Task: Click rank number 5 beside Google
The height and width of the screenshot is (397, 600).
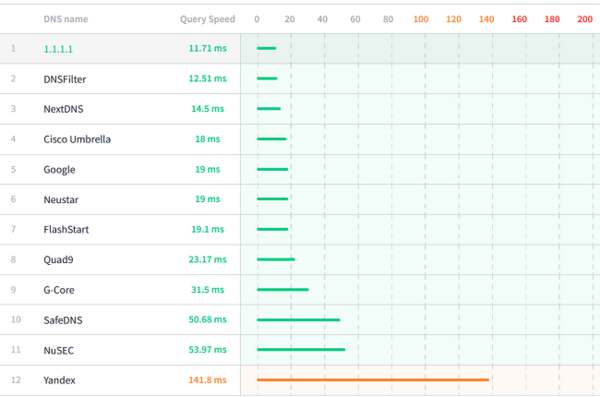Action: (13, 169)
